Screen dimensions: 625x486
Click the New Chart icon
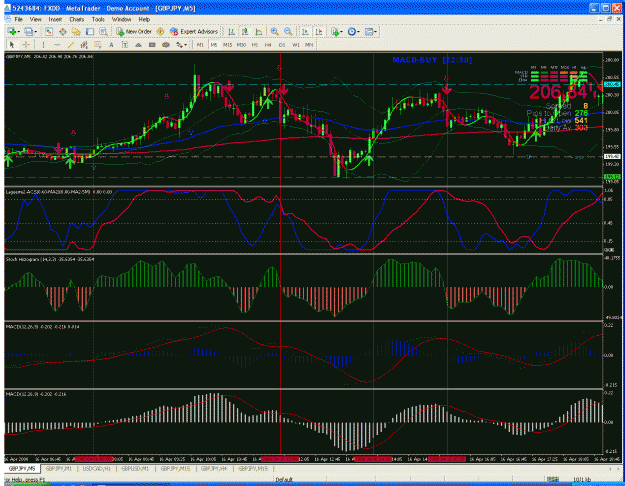pyautogui.click(x=12, y=32)
